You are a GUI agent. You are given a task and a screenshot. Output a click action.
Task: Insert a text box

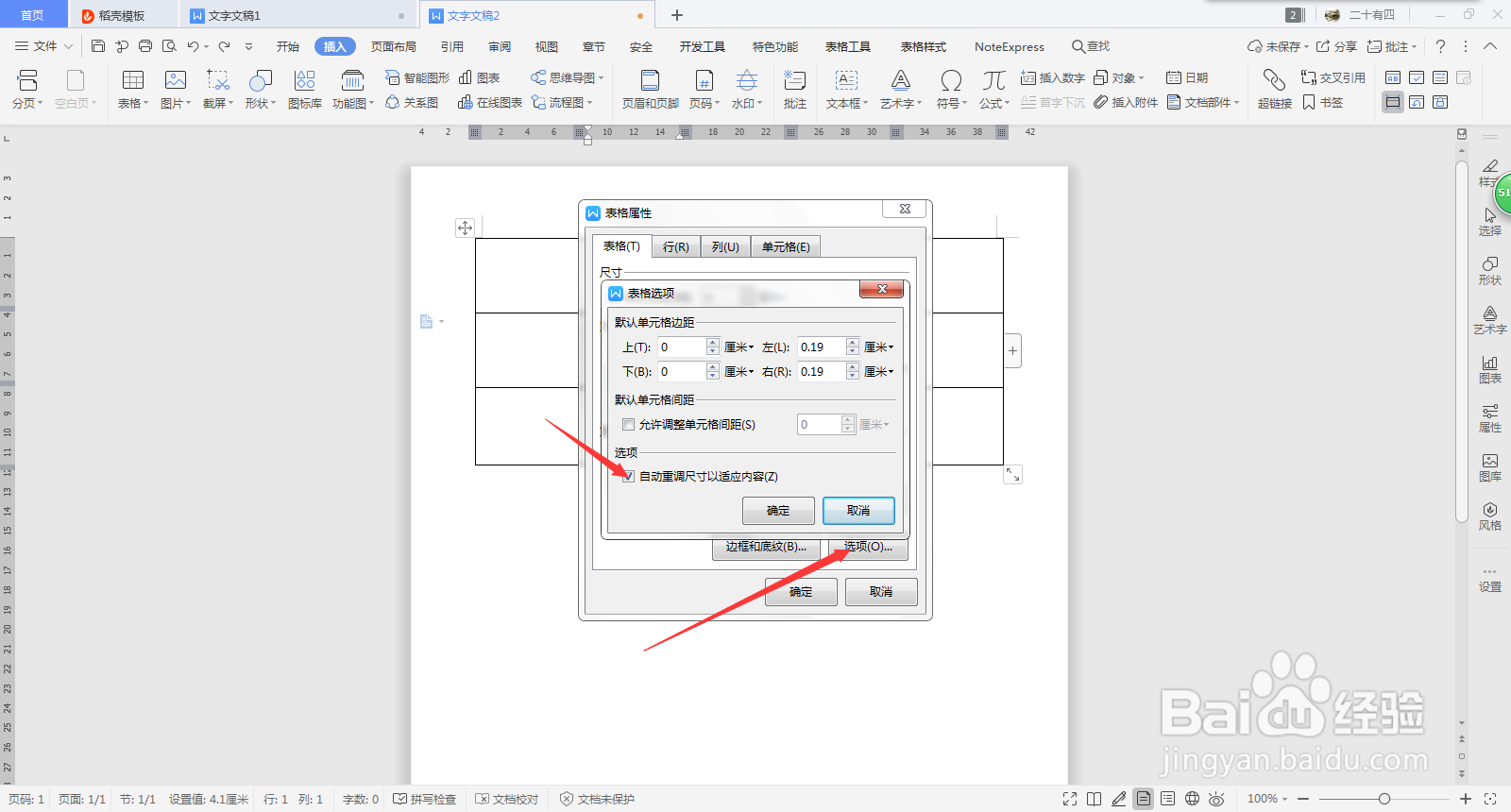[847, 90]
